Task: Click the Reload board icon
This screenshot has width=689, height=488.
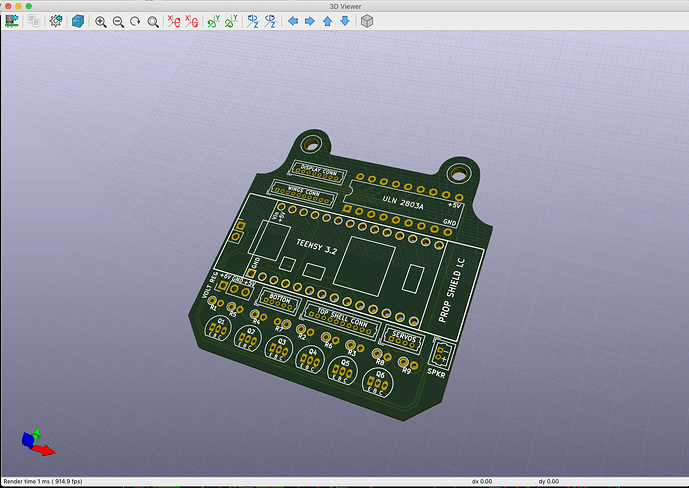Action: coord(12,21)
